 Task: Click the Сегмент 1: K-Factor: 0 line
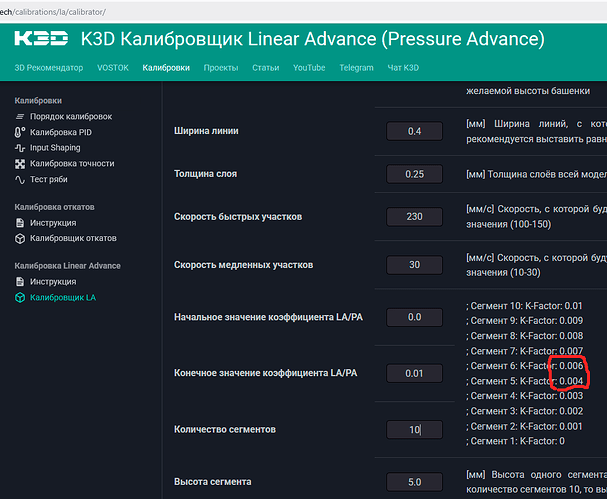pyautogui.click(x=515, y=441)
